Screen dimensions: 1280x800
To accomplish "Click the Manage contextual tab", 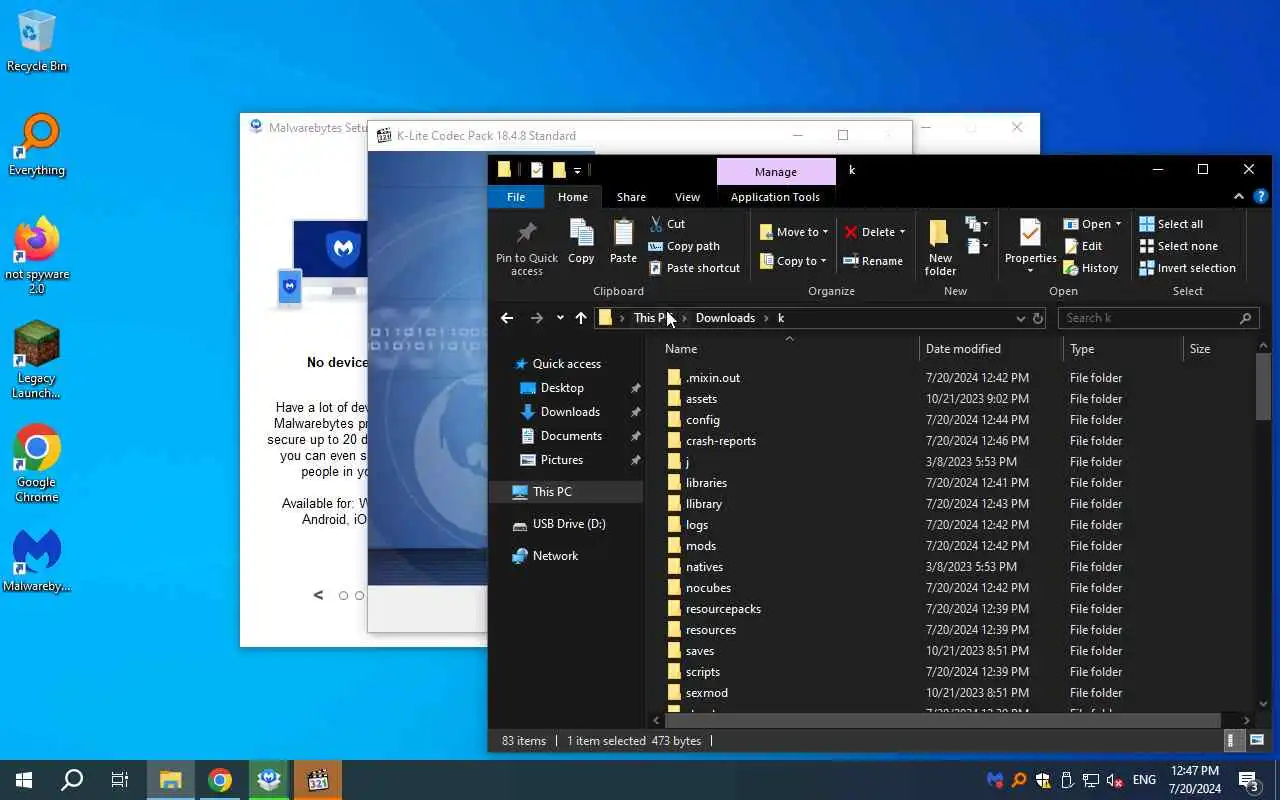I will click(x=776, y=172).
